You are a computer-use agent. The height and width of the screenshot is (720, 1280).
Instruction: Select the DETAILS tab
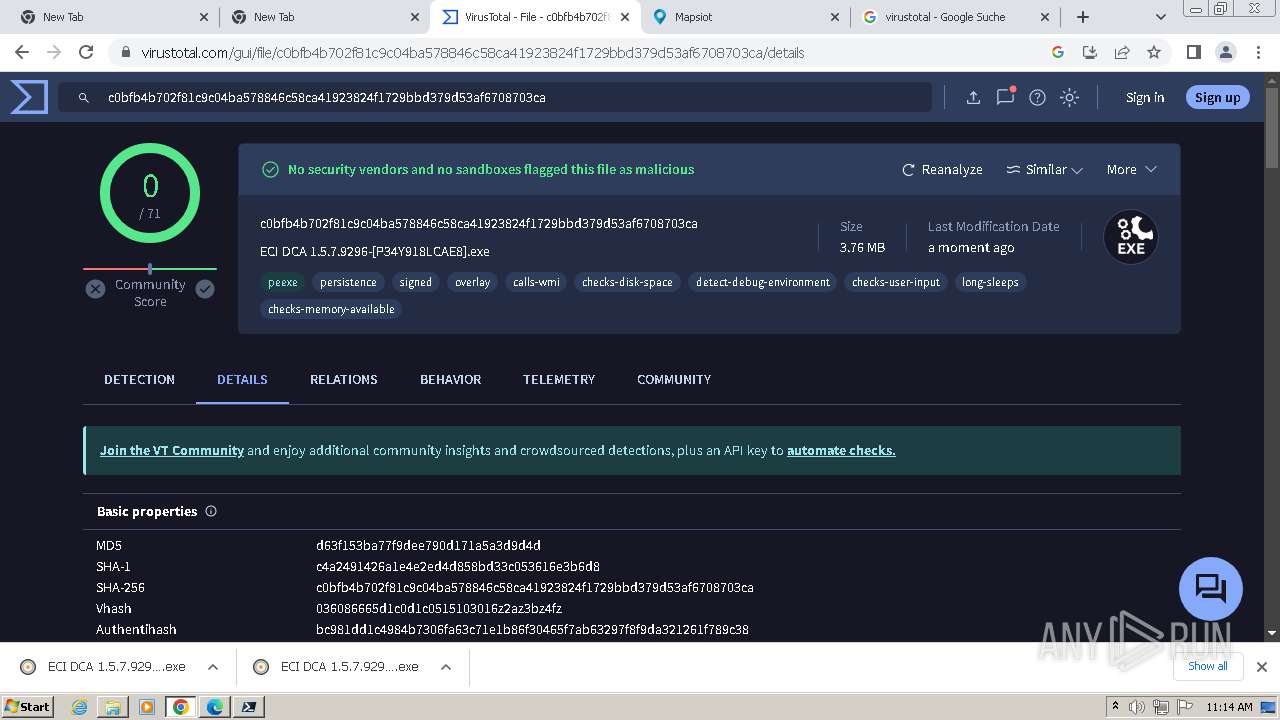pyautogui.click(x=242, y=379)
